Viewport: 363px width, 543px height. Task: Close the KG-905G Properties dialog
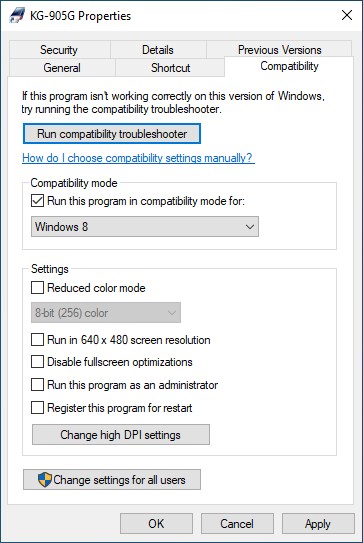[x=347, y=15]
